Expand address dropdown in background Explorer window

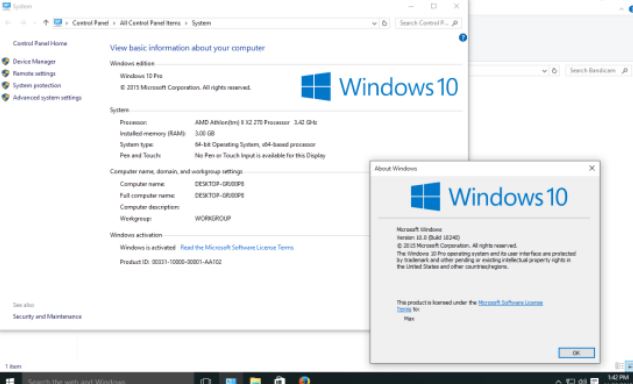click(544, 71)
